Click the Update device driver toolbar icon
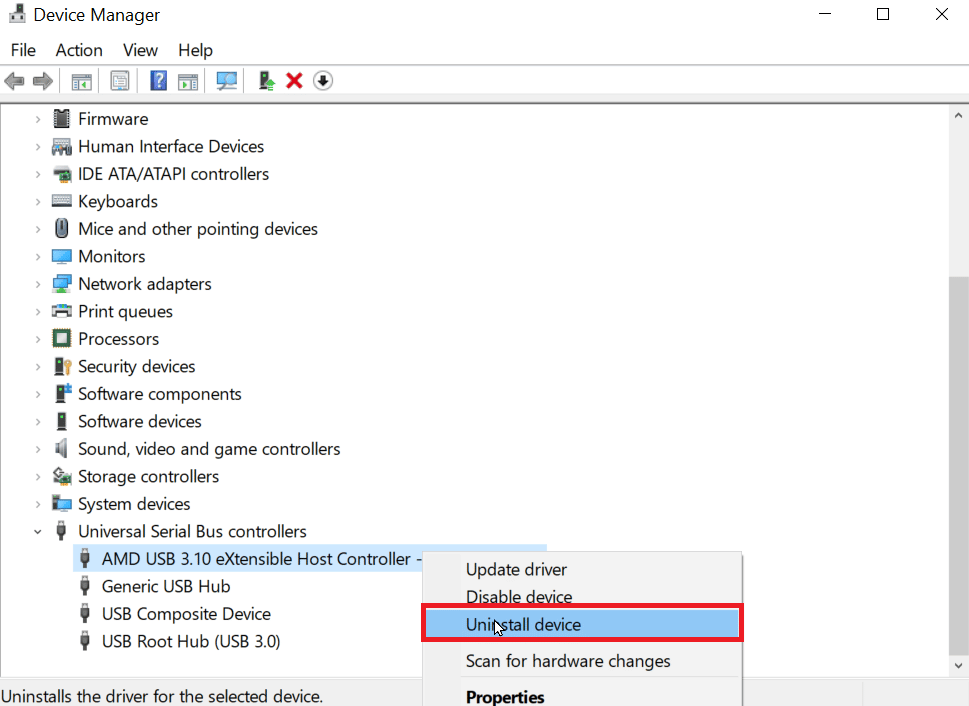The height and width of the screenshot is (706, 969). point(266,81)
